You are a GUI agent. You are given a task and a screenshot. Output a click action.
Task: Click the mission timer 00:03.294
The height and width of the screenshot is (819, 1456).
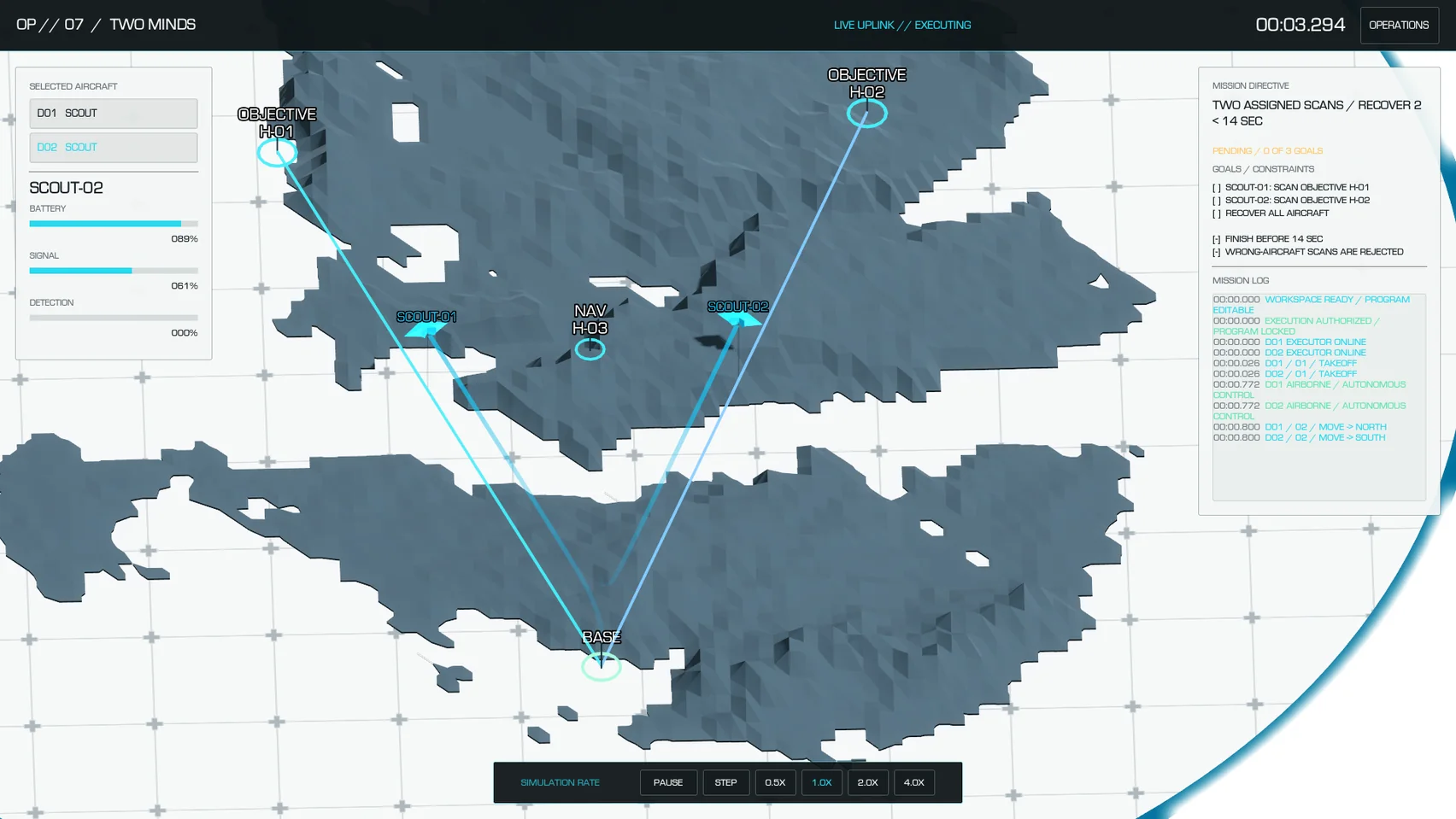pyautogui.click(x=1300, y=25)
